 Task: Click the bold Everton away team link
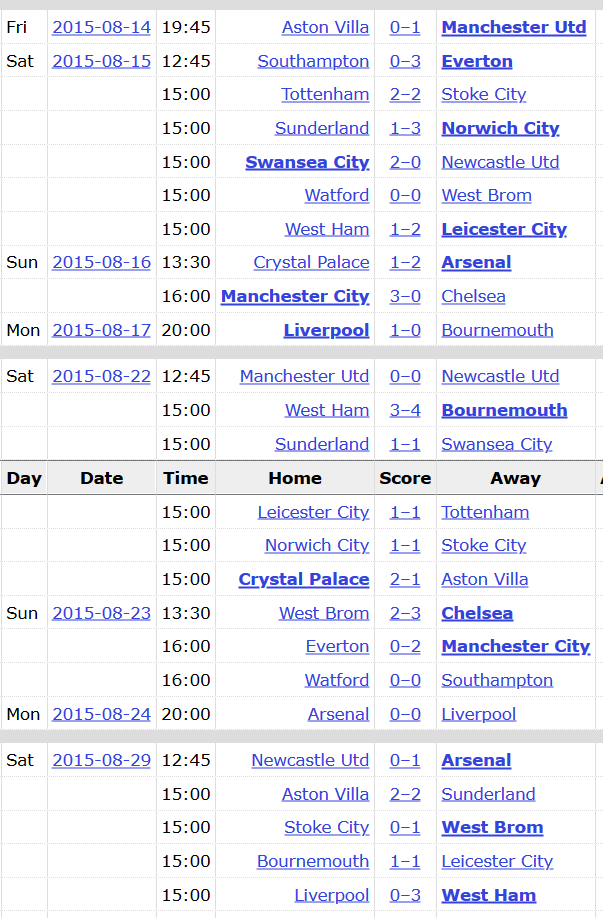coord(477,61)
